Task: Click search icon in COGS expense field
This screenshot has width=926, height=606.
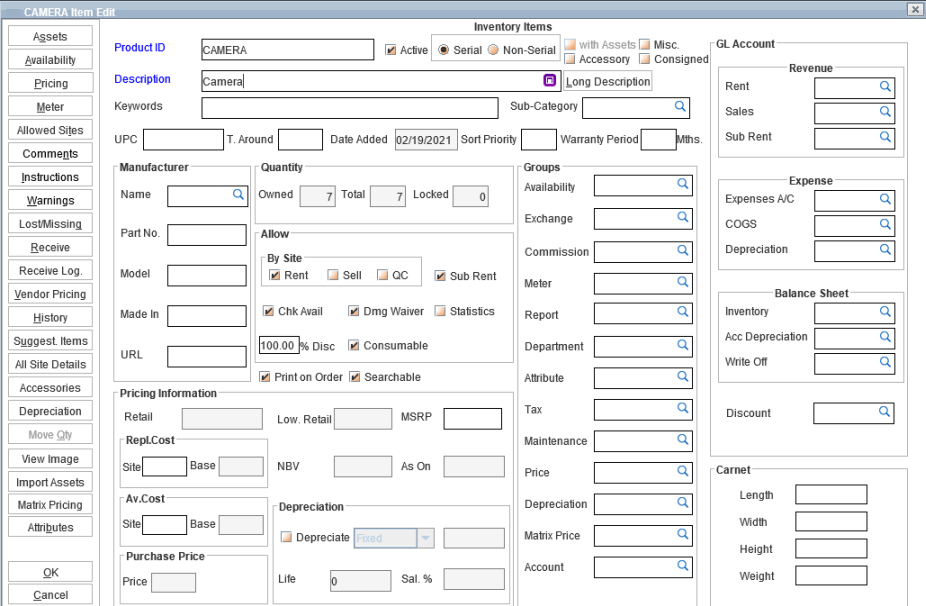Action: click(x=884, y=224)
